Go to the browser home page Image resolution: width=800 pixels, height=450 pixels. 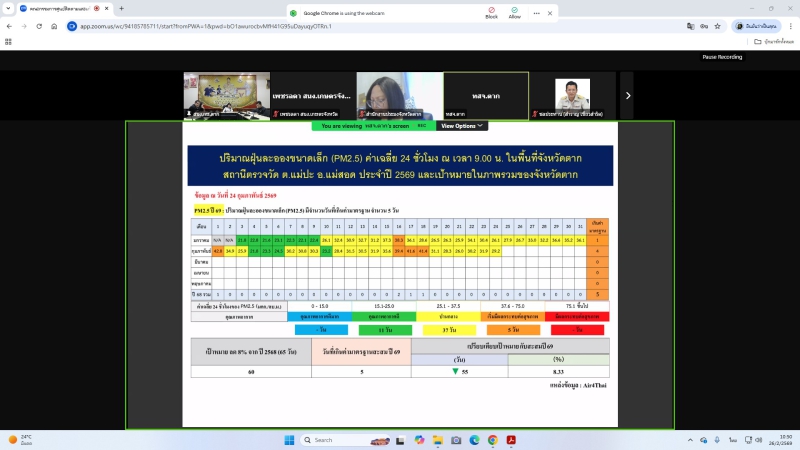tap(55, 26)
